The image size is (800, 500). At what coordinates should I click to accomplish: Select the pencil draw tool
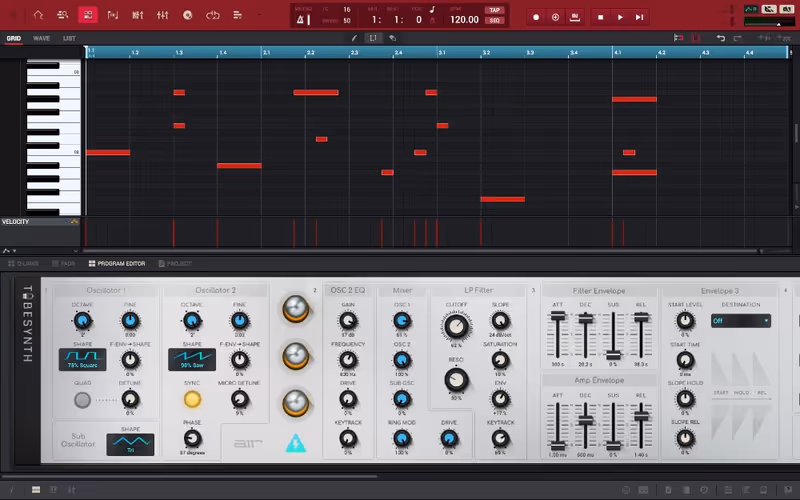click(355, 38)
